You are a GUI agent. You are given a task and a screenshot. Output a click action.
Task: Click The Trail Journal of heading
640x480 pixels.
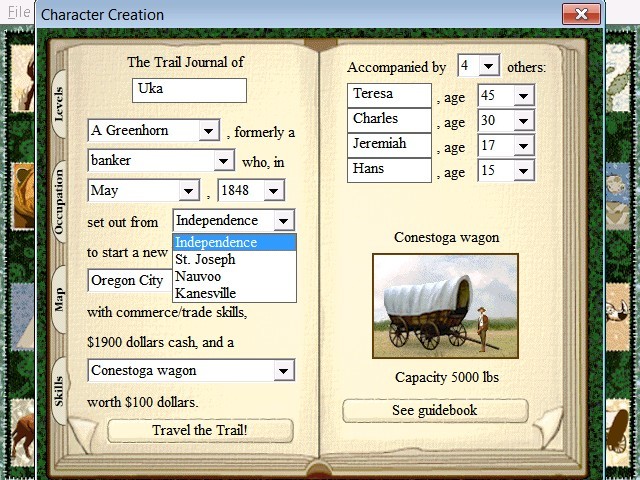tap(185, 62)
